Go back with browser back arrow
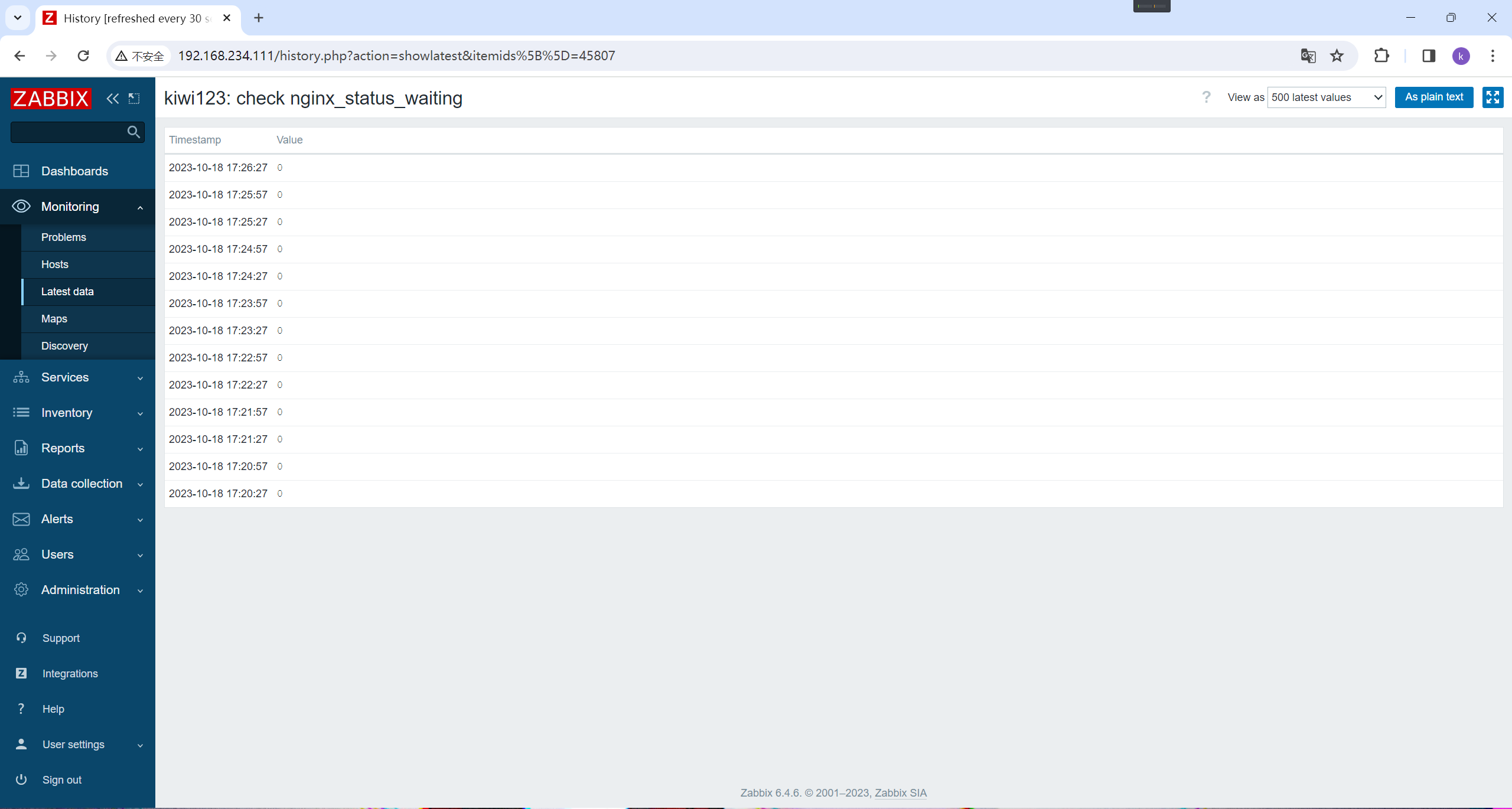Screen dimensions: 1512x809 click(x=19, y=56)
